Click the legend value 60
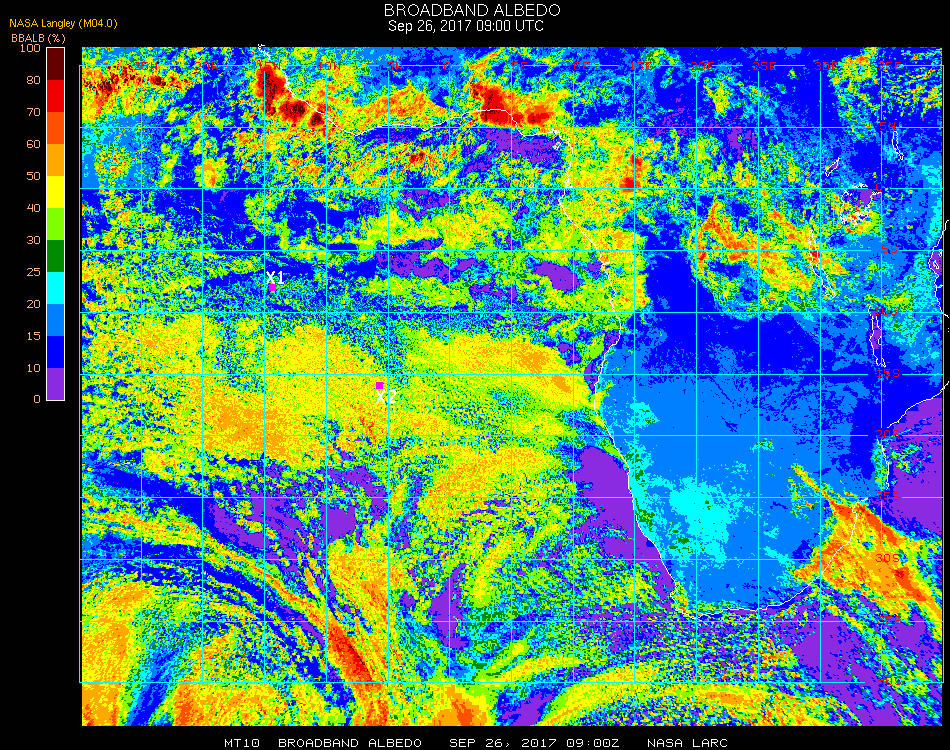The image size is (950, 750). pos(33,144)
